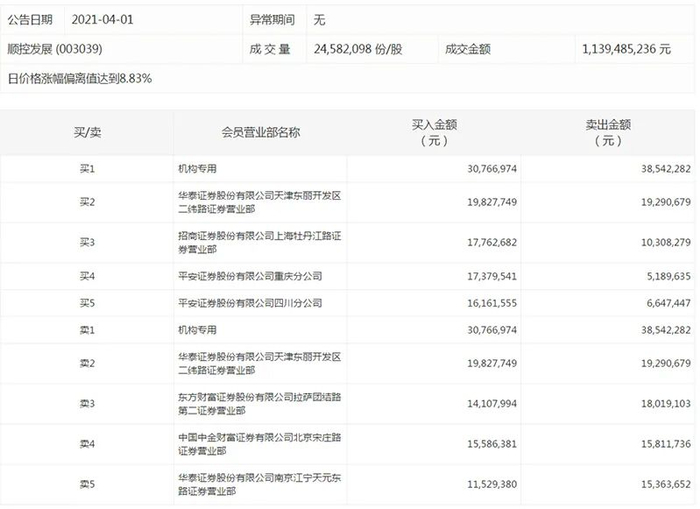This screenshot has height=509, width=700.
Task: Click the 卖出金额(元) column header
Action: coord(608,133)
